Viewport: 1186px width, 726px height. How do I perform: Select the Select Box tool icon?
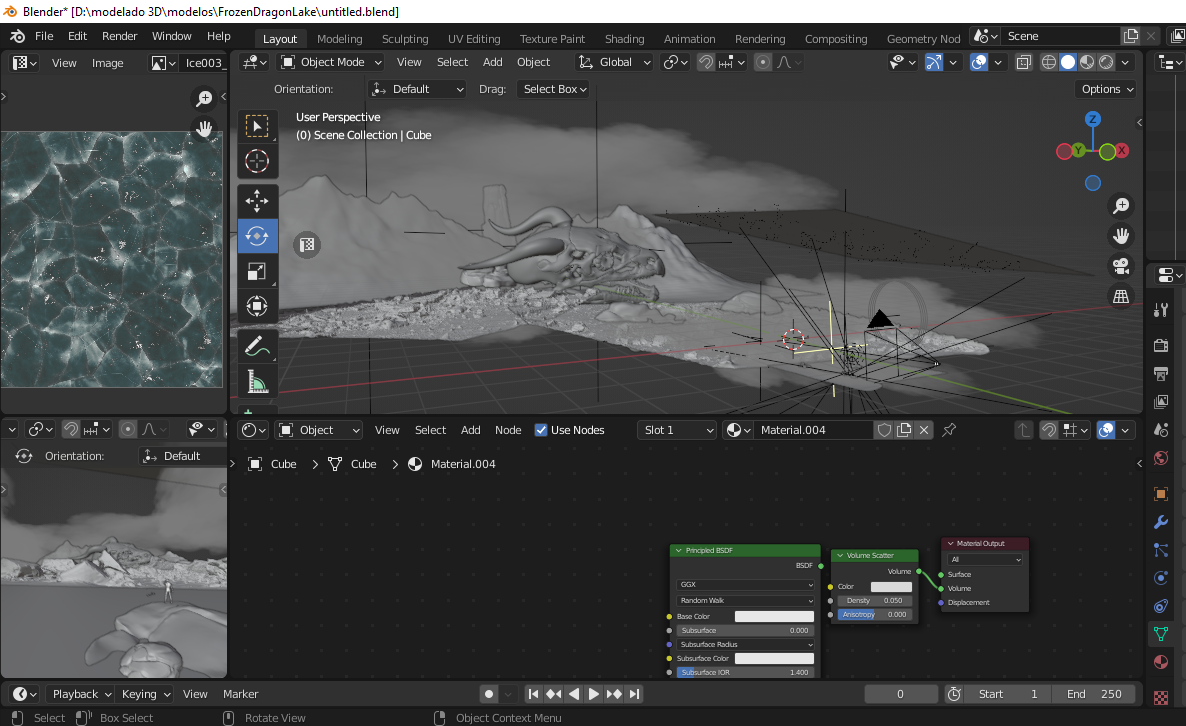click(x=257, y=126)
